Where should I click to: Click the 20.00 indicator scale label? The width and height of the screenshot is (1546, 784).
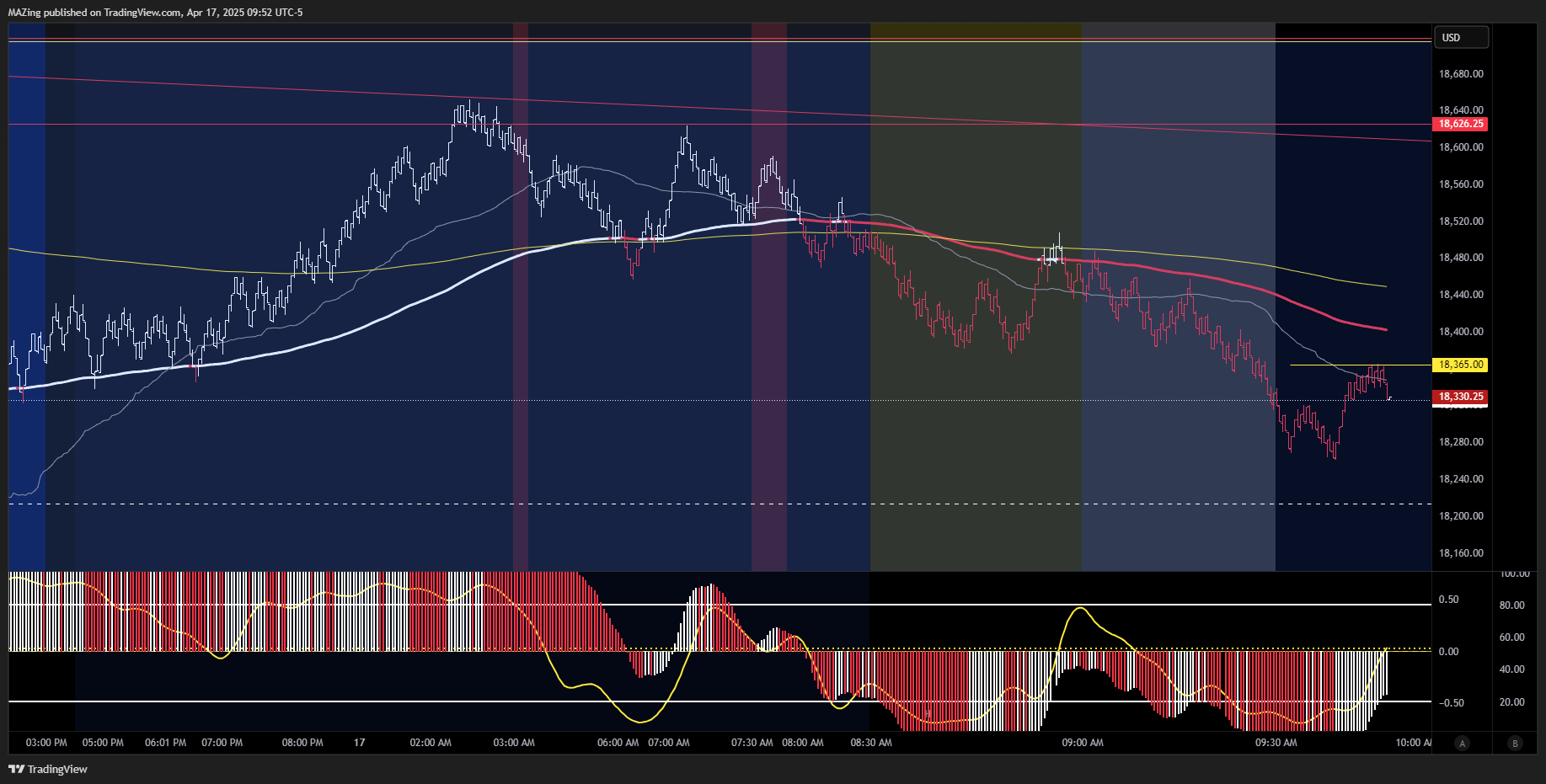1512,702
